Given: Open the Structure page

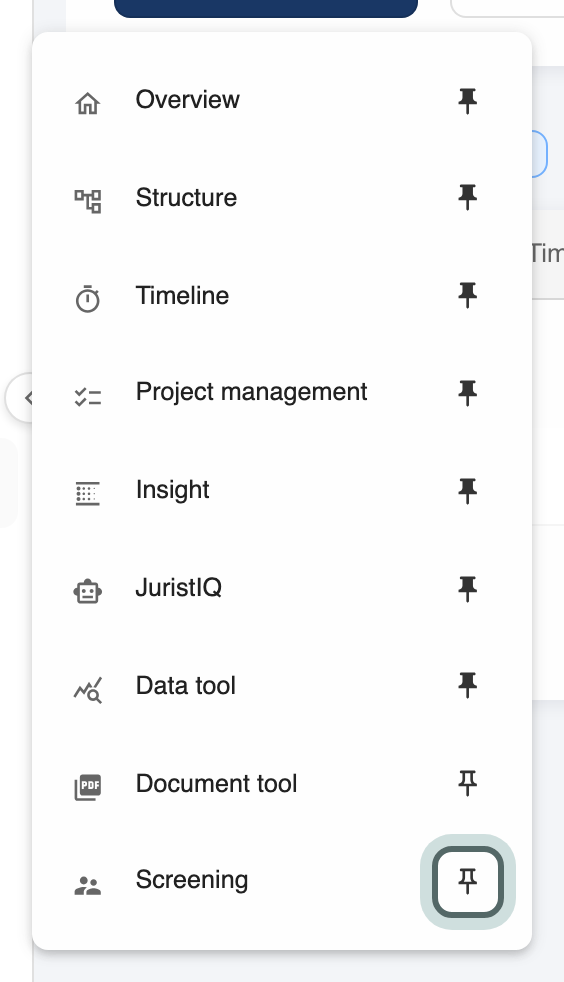Looking at the screenshot, I should 187,198.
